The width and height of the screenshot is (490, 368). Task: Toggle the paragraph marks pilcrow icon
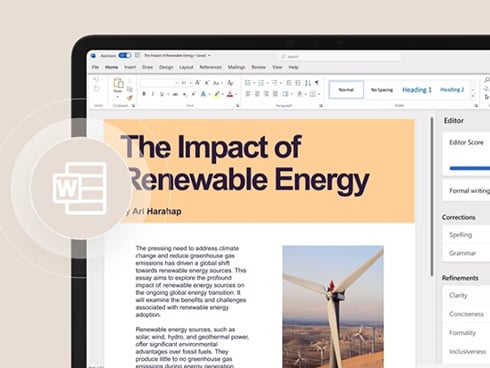coord(317,82)
